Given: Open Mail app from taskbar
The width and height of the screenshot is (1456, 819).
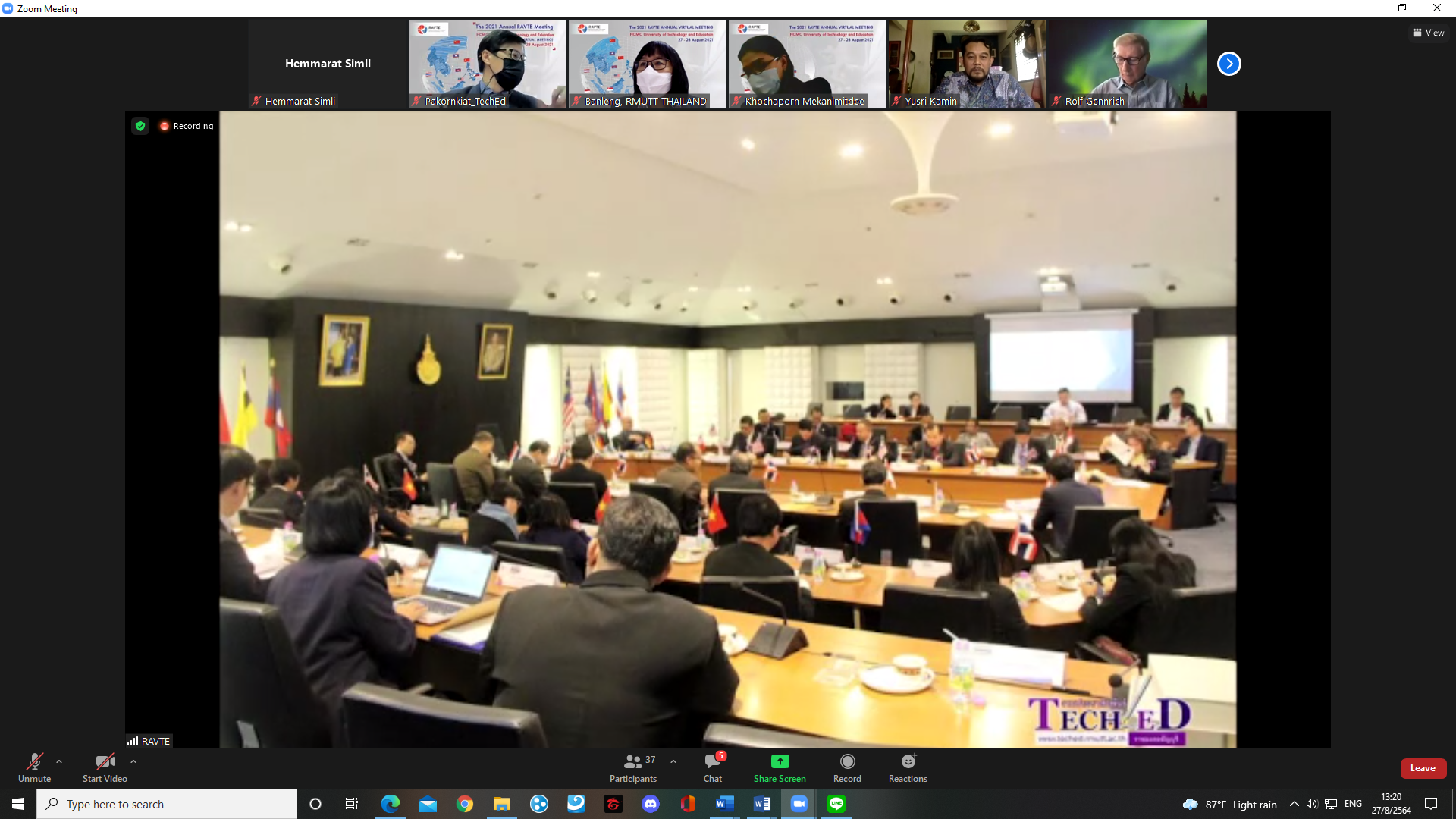Looking at the screenshot, I should tap(428, 804).
